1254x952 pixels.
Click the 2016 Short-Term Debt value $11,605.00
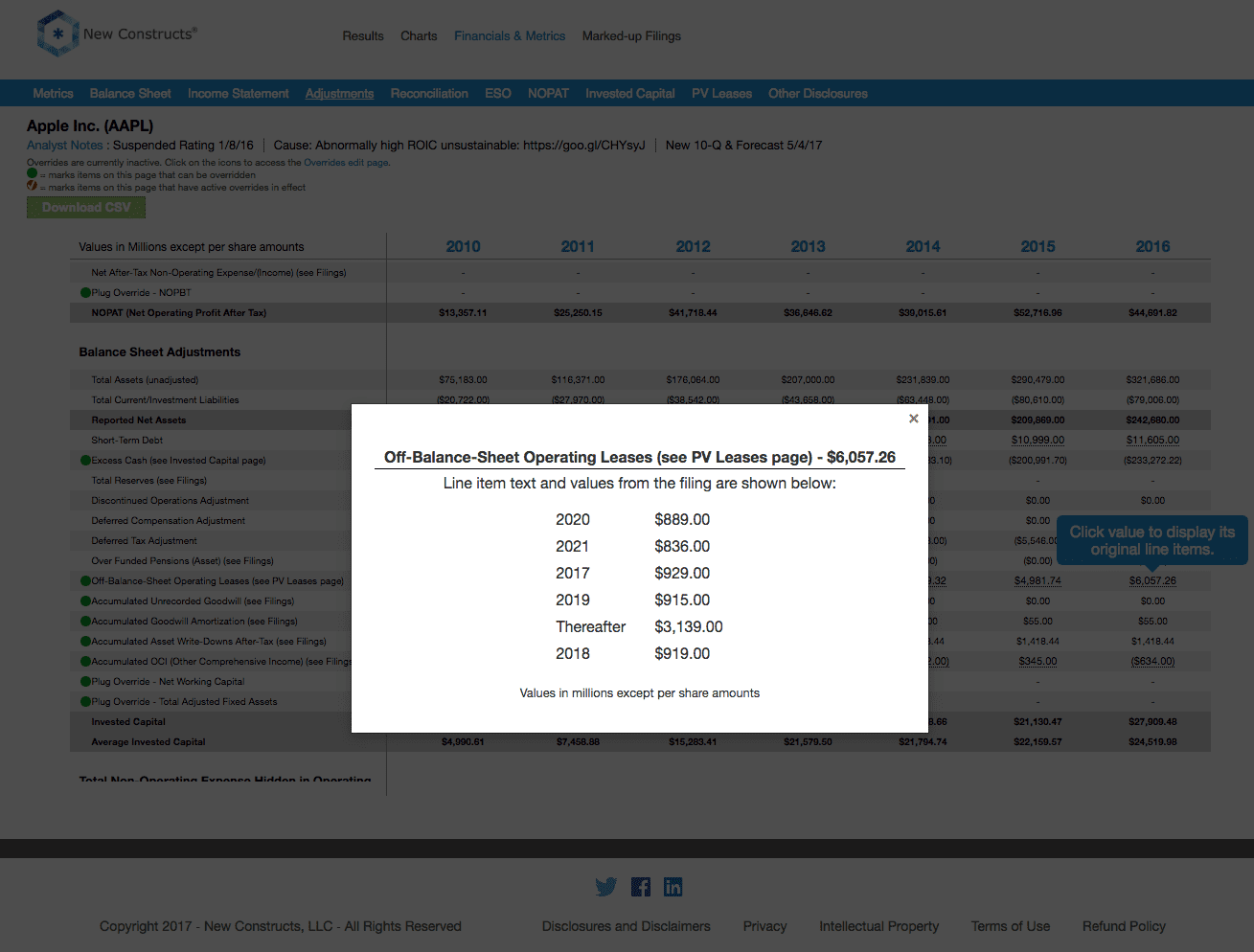[1152, 441]
